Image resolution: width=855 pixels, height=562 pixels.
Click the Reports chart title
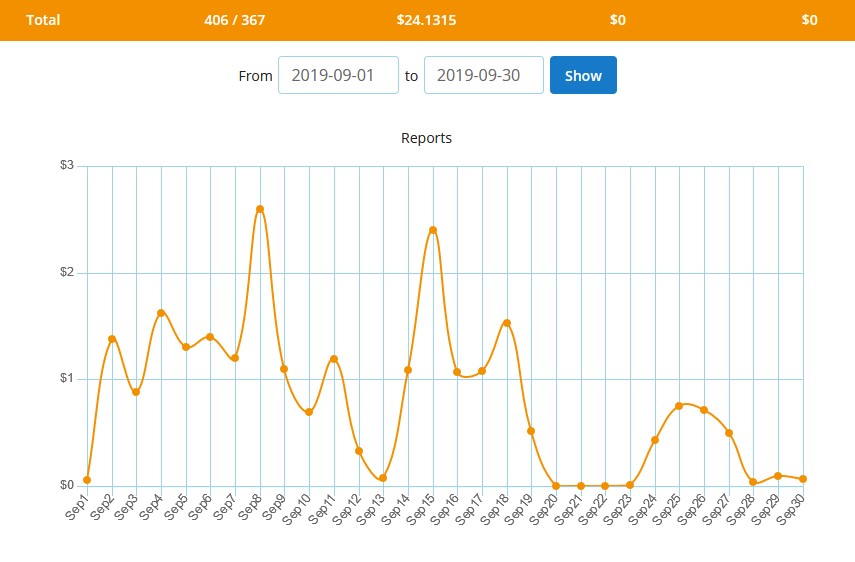point(426,138)
